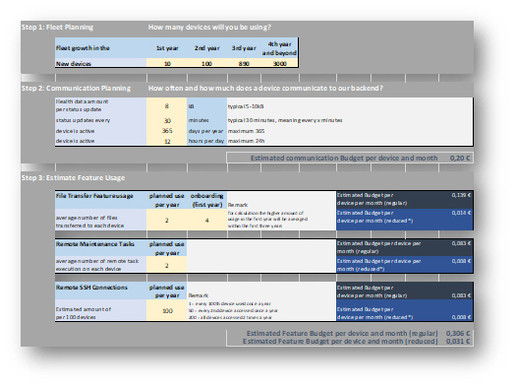Image resolution: width=516 pixels, height=389 pixels.
Task: Click the '3rd year' column header
Action: click(244, 48)
